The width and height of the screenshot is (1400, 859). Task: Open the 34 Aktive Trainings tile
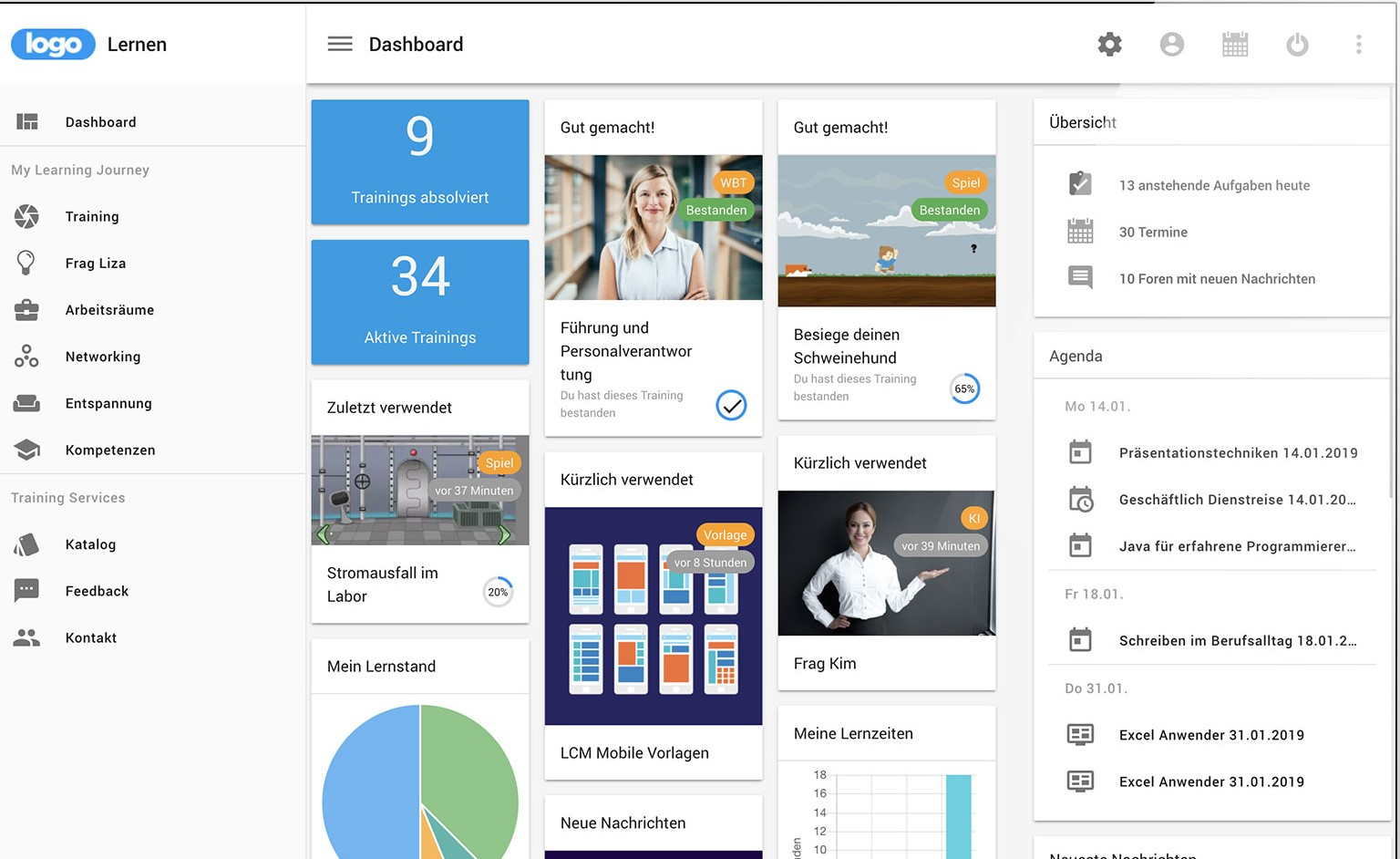point(420,302)
